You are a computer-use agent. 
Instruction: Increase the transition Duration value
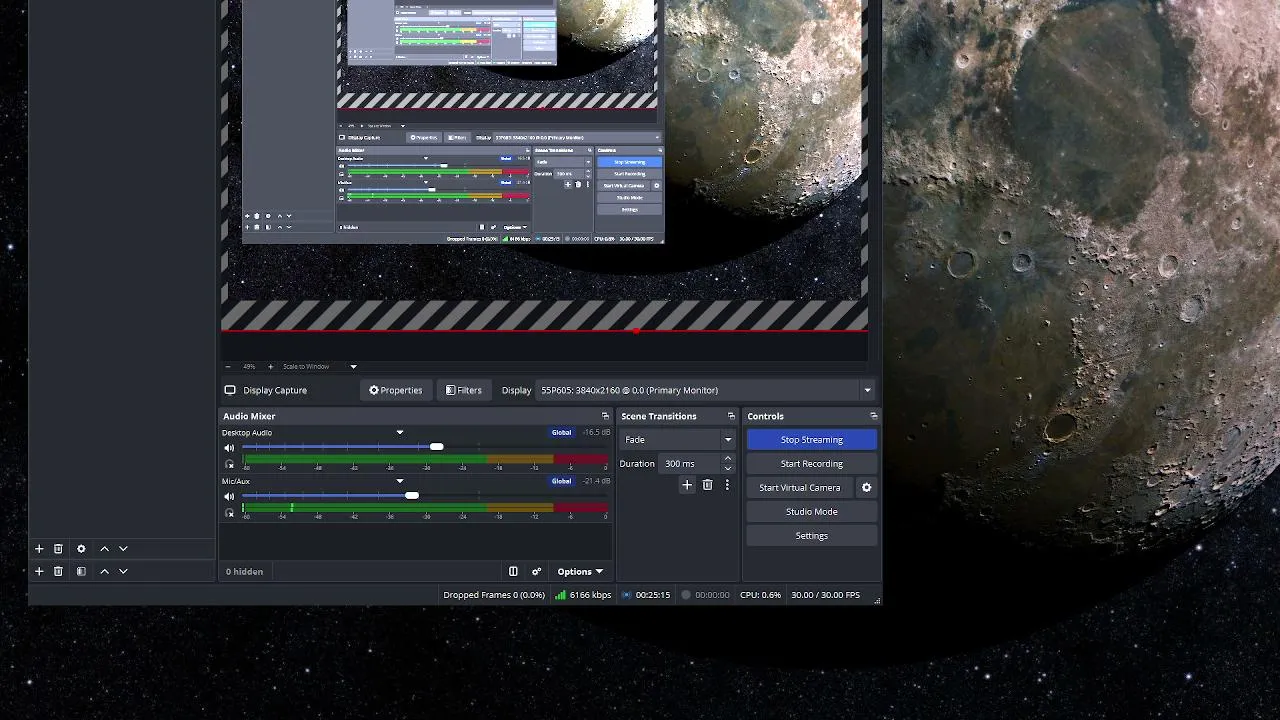click(727, 459)
